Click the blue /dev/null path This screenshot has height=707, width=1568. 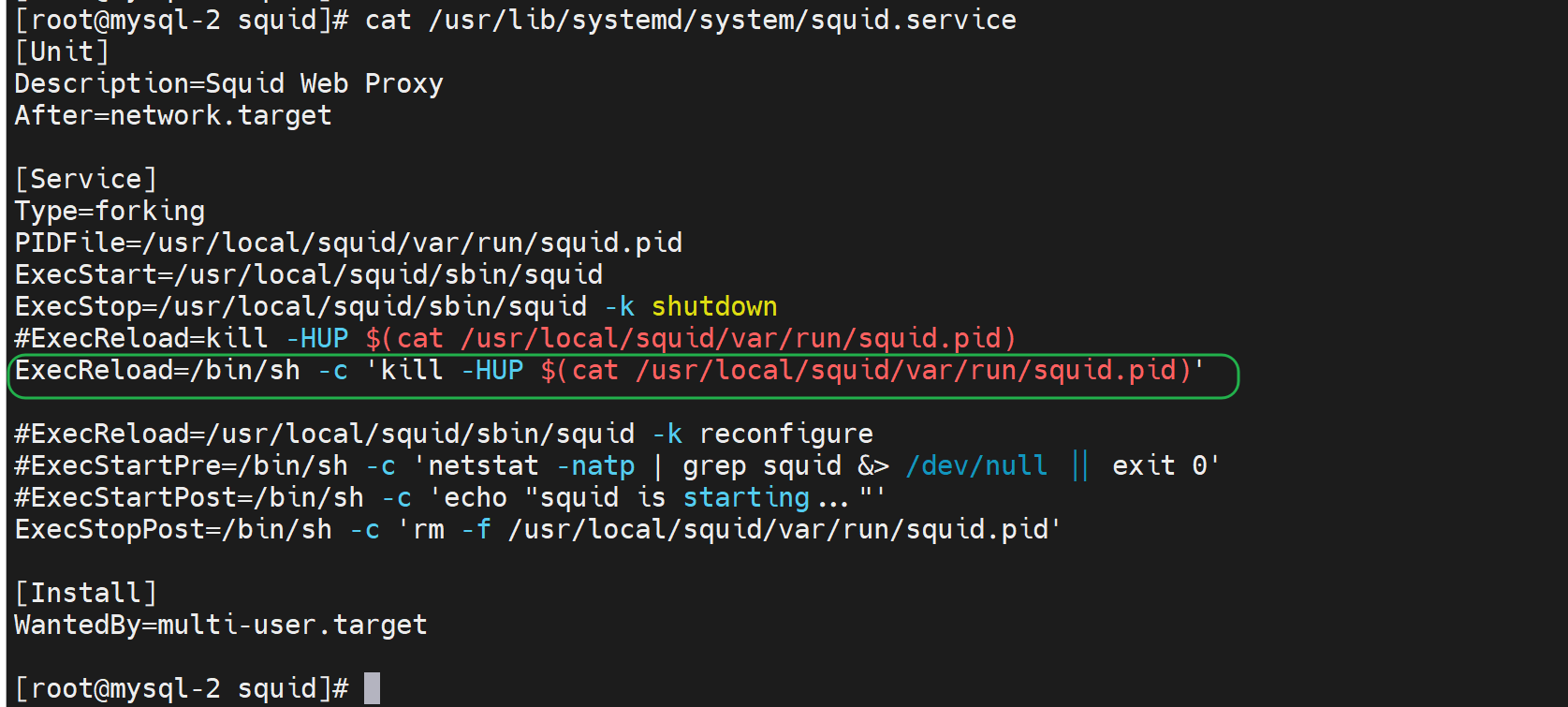pyautogui.click(x=976, y=465)
